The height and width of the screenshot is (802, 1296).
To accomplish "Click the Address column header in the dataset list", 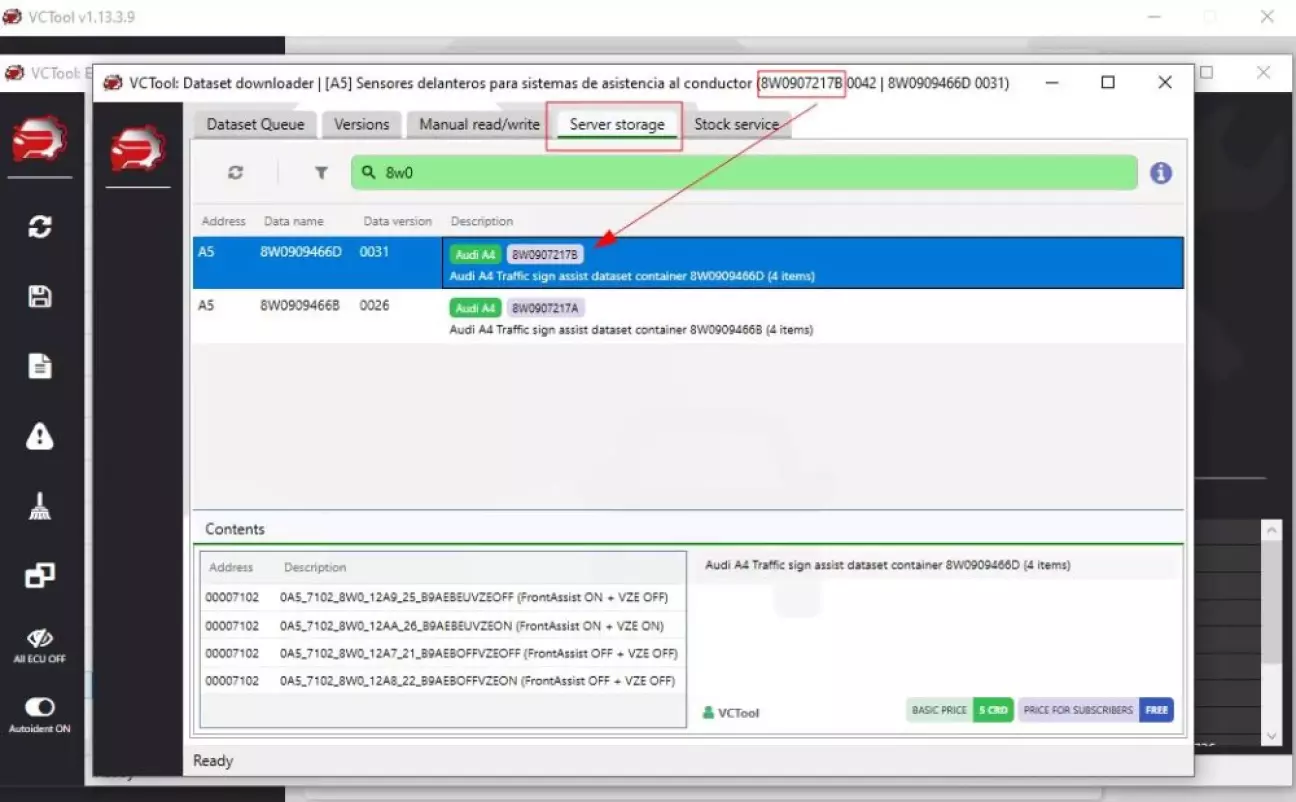I will pyautogui.click(x=223, y=221).
